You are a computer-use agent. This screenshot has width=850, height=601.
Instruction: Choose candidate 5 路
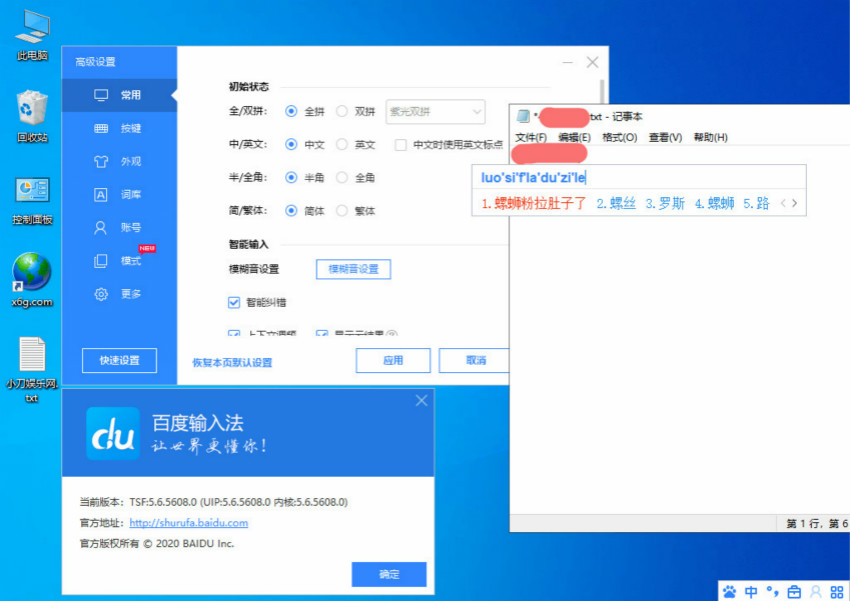point(756,203)
